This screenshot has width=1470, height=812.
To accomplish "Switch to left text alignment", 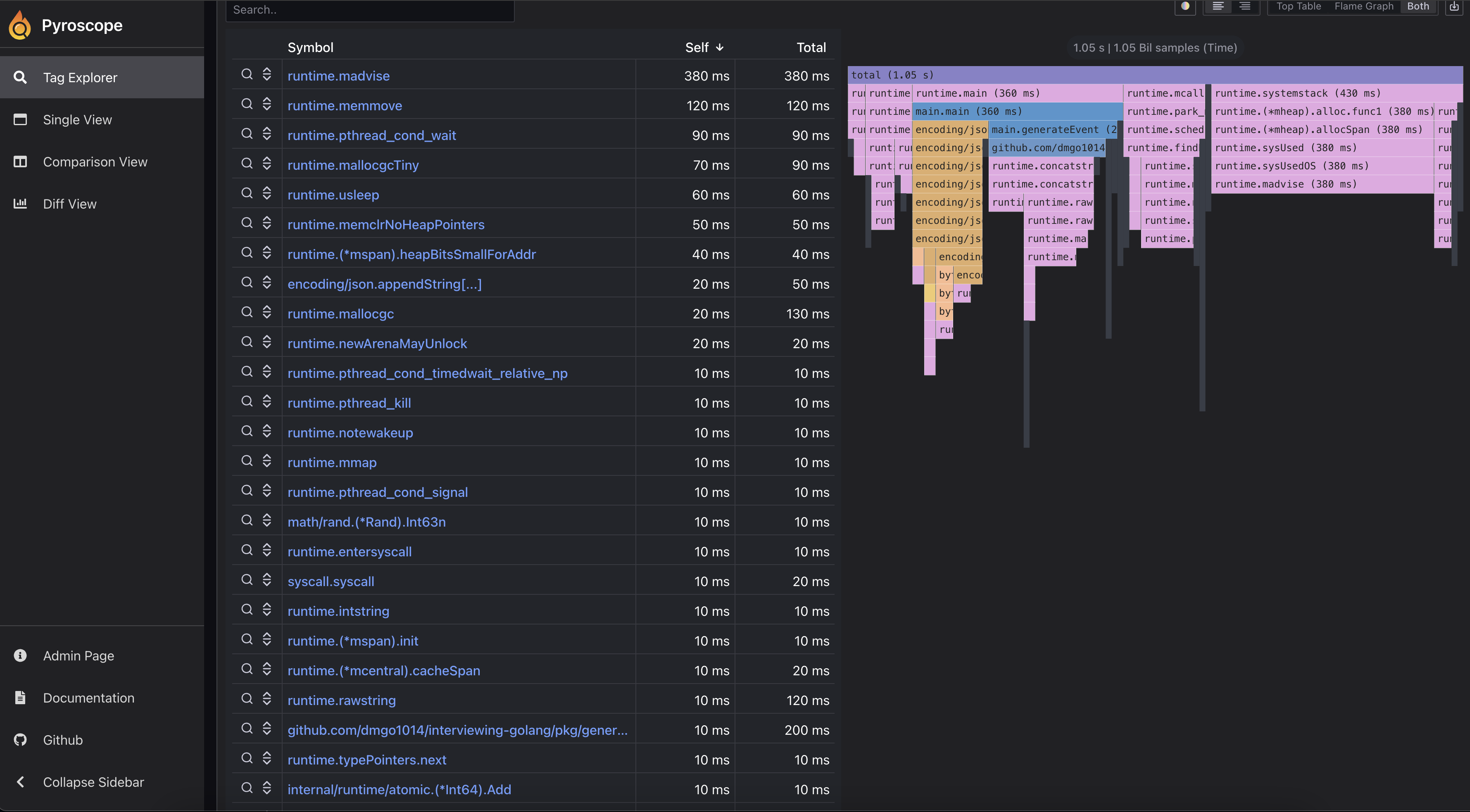I will tap(1218, 7).
